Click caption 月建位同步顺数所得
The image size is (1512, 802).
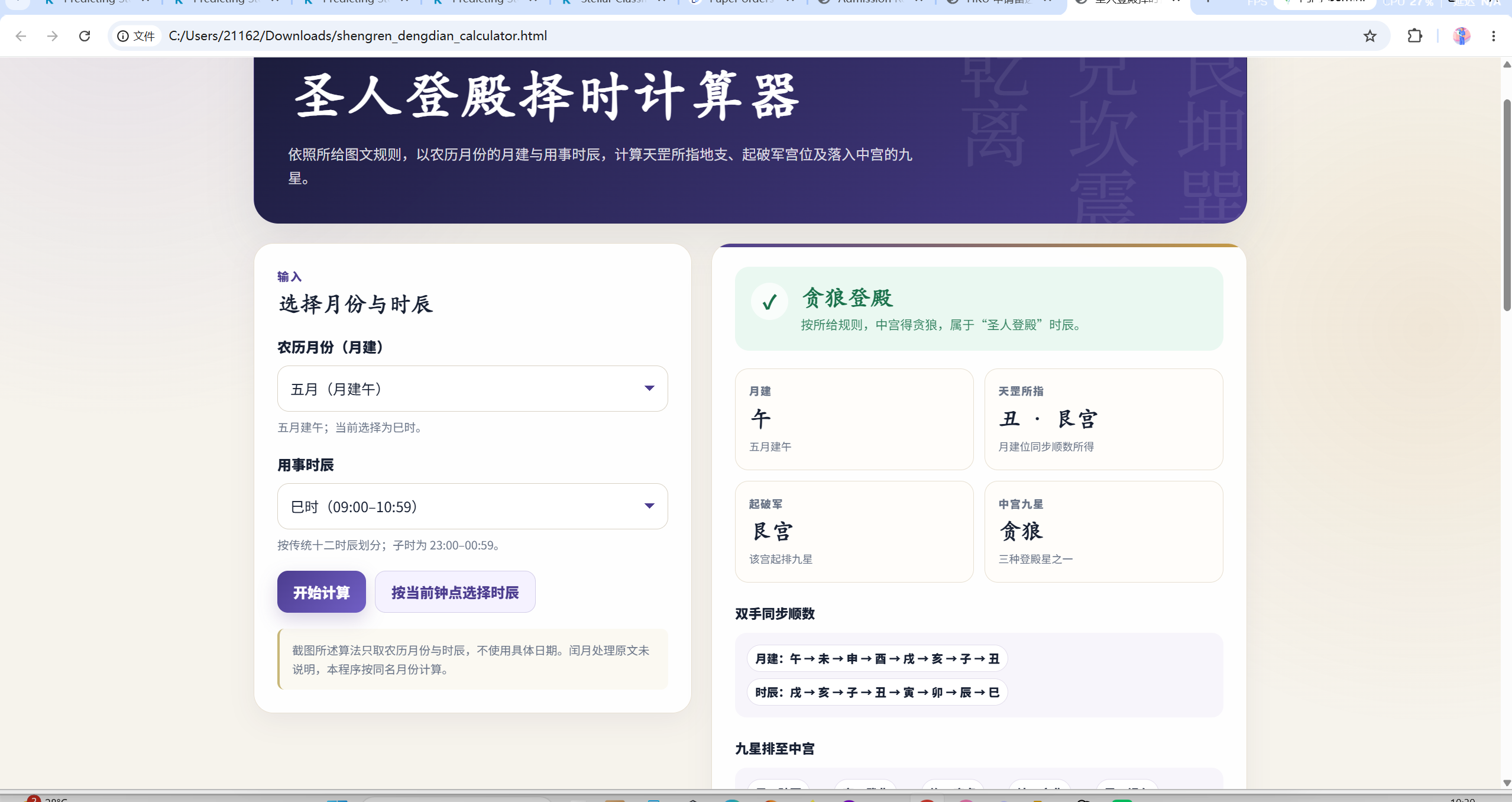coord(1046,447)
